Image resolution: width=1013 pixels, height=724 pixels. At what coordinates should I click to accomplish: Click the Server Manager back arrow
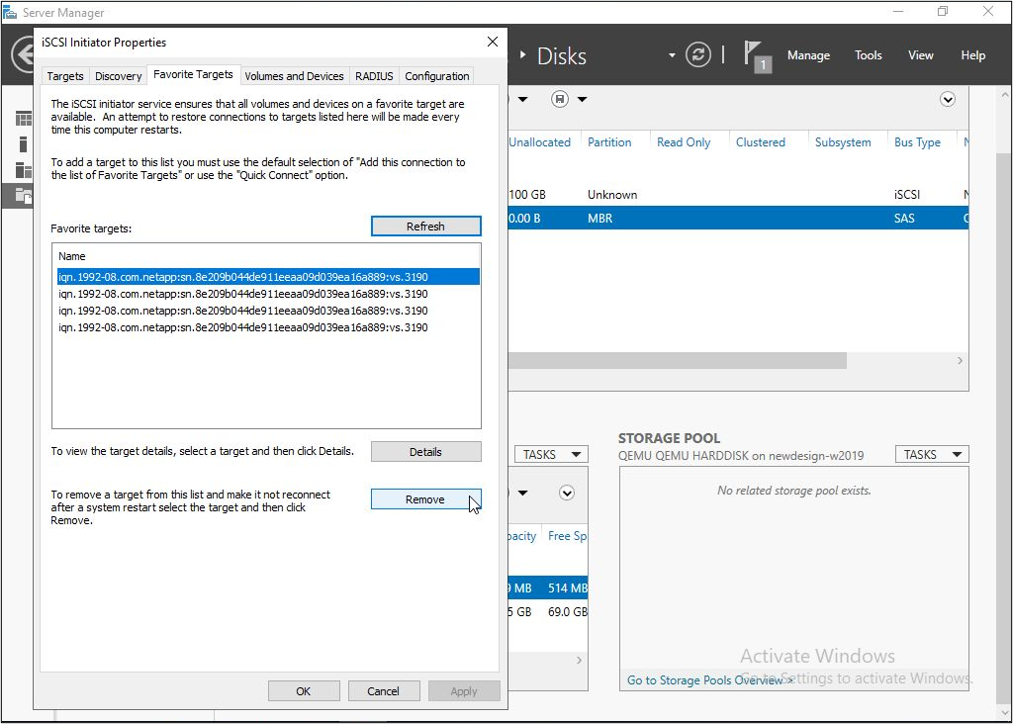tap(22, 55)
